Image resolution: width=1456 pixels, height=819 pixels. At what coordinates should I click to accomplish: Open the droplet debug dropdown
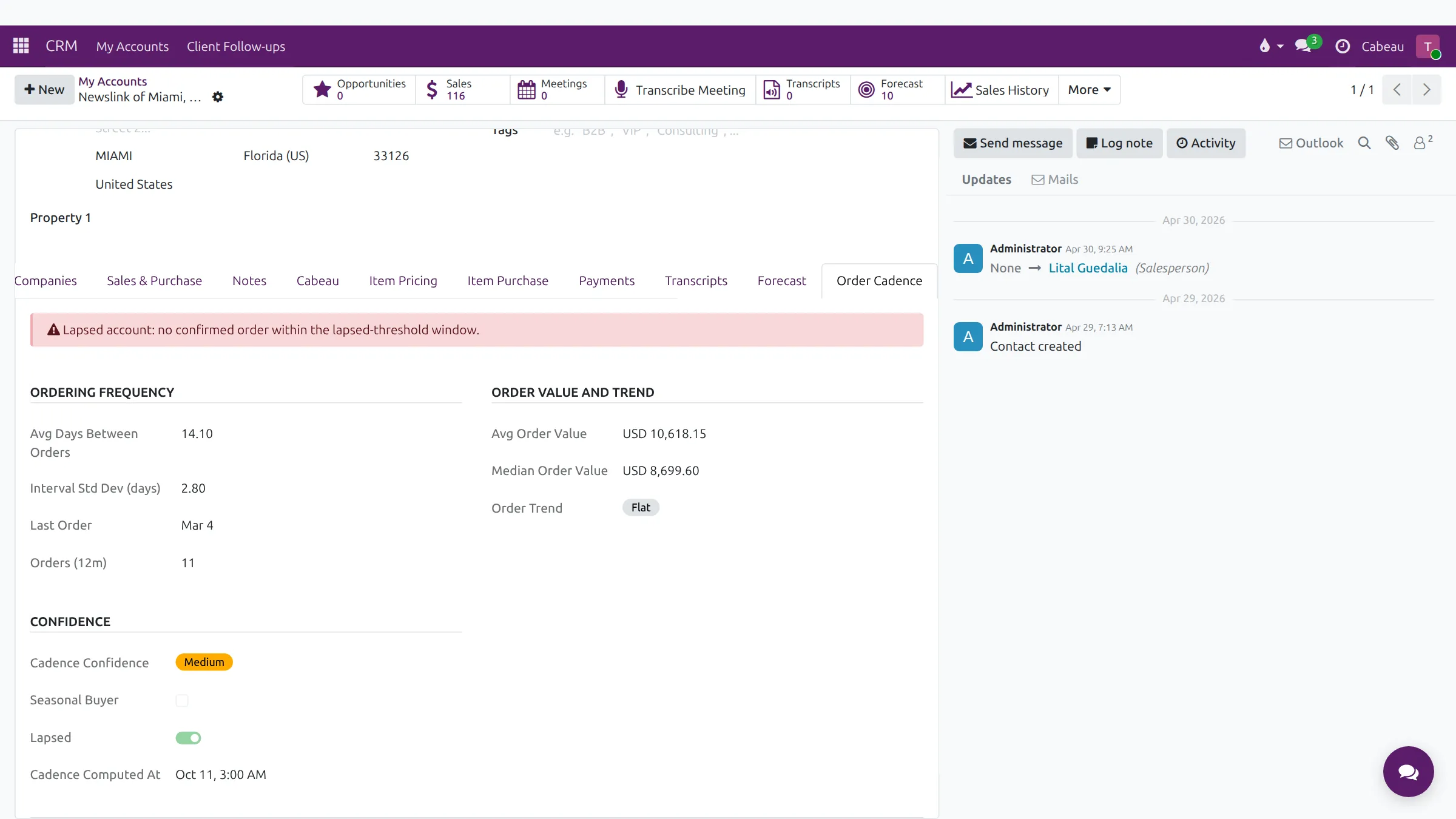coord(1271,46)
